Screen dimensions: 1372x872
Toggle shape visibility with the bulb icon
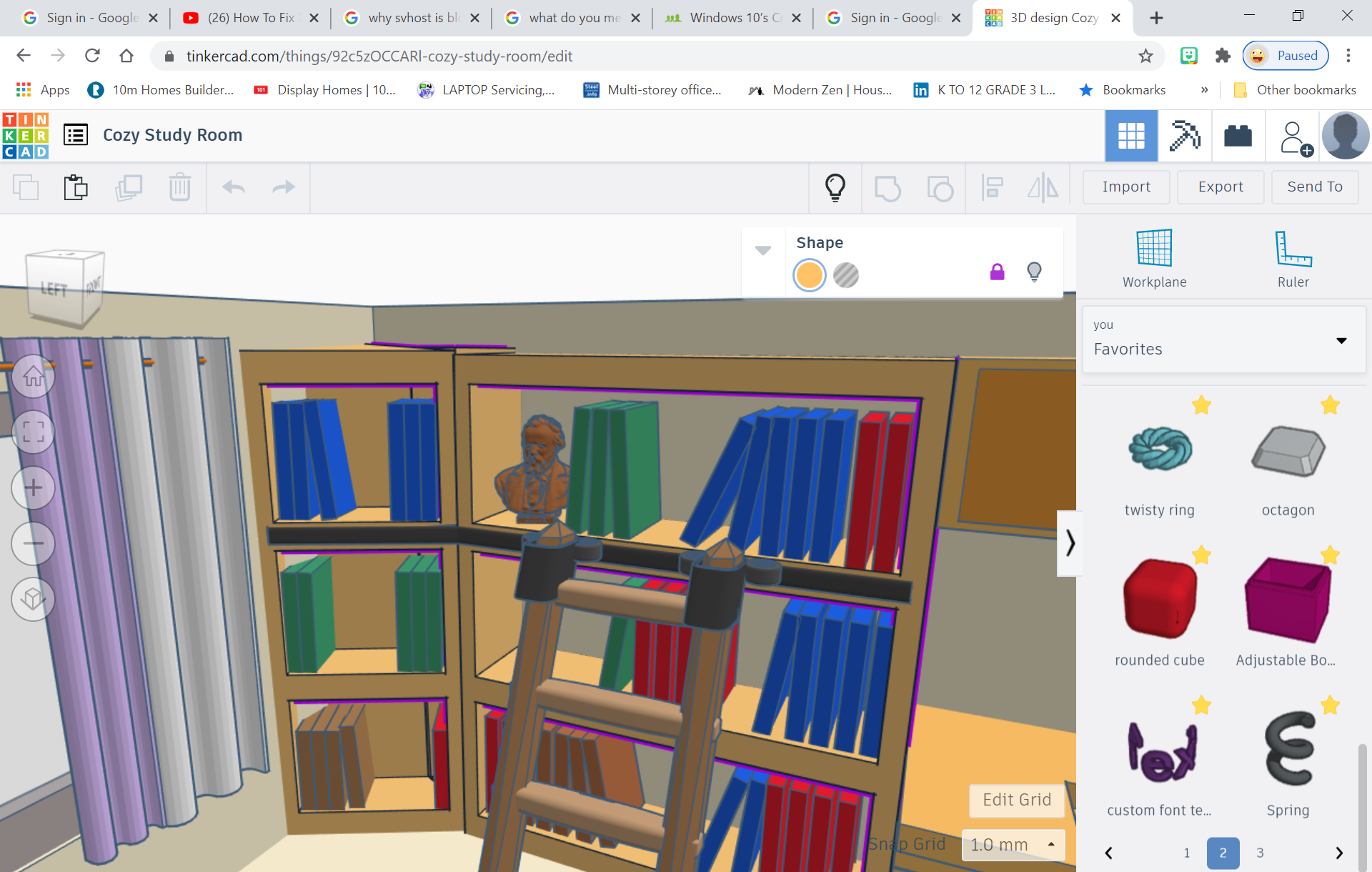pos(1034,272)
